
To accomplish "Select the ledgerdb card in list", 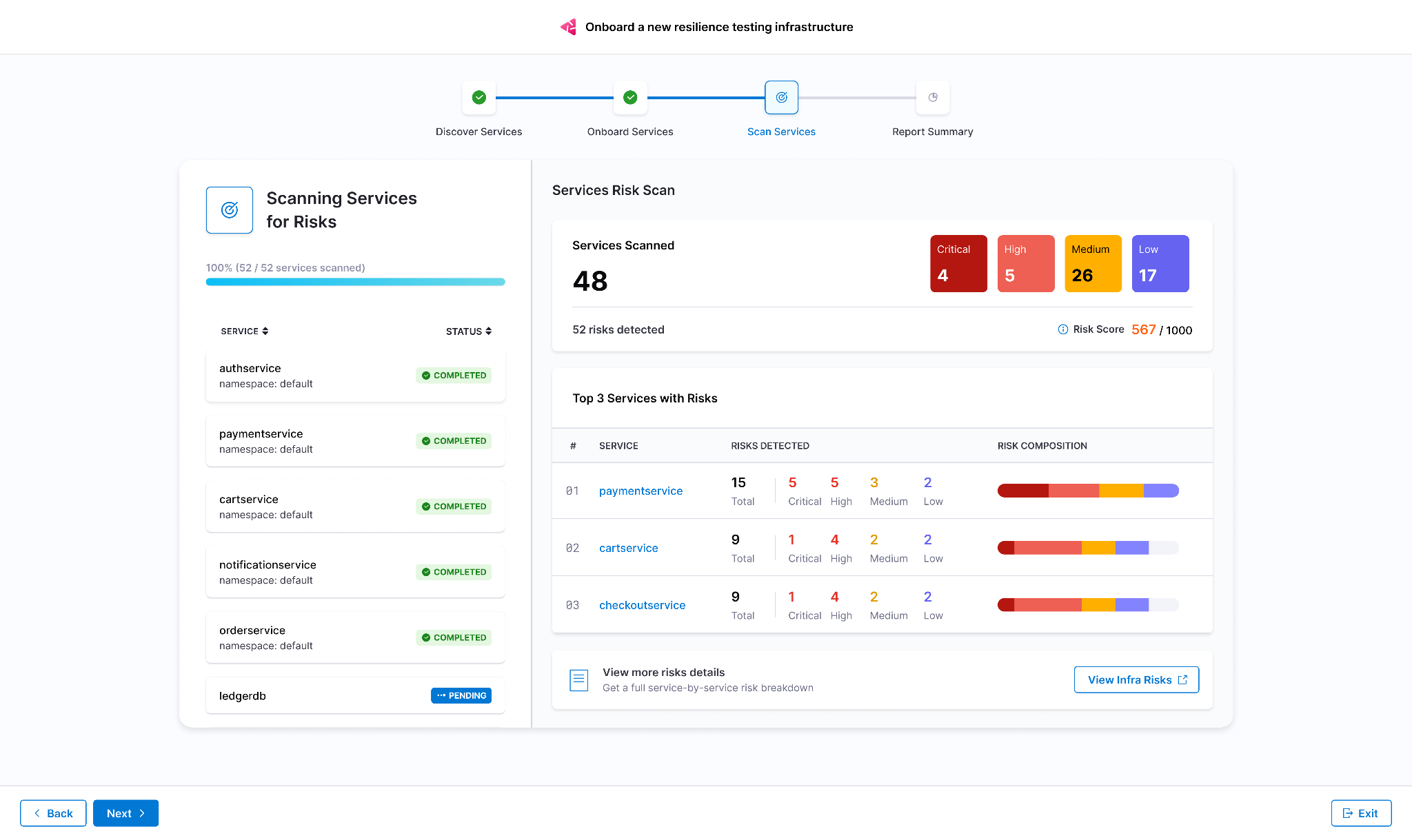I will click(356, 695).
